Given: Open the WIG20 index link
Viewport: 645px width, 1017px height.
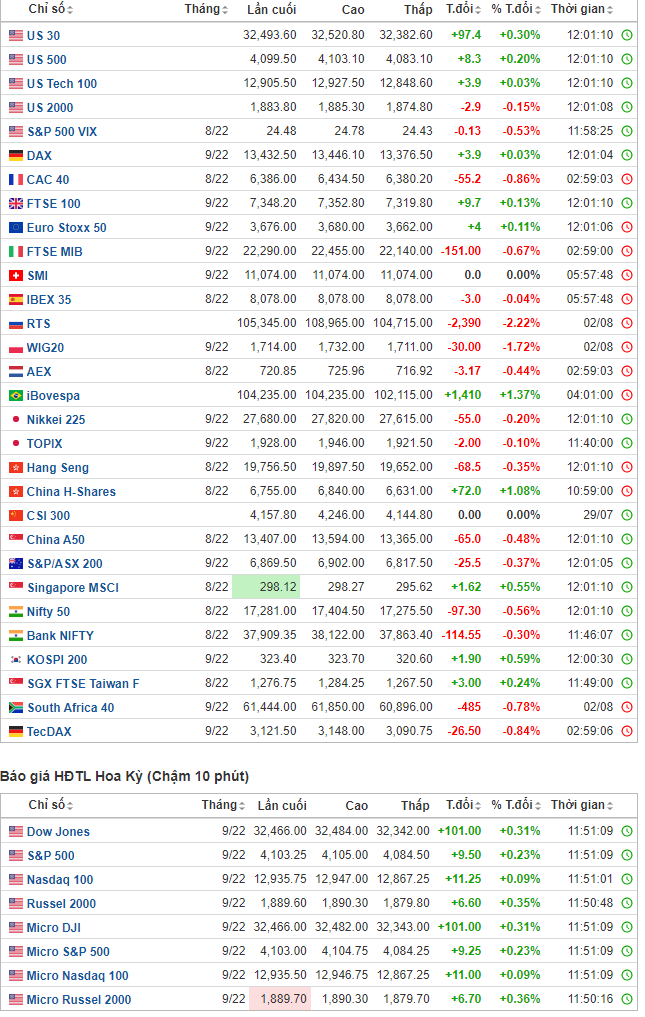Looking at the screenshot, I should tap(45, 348).
